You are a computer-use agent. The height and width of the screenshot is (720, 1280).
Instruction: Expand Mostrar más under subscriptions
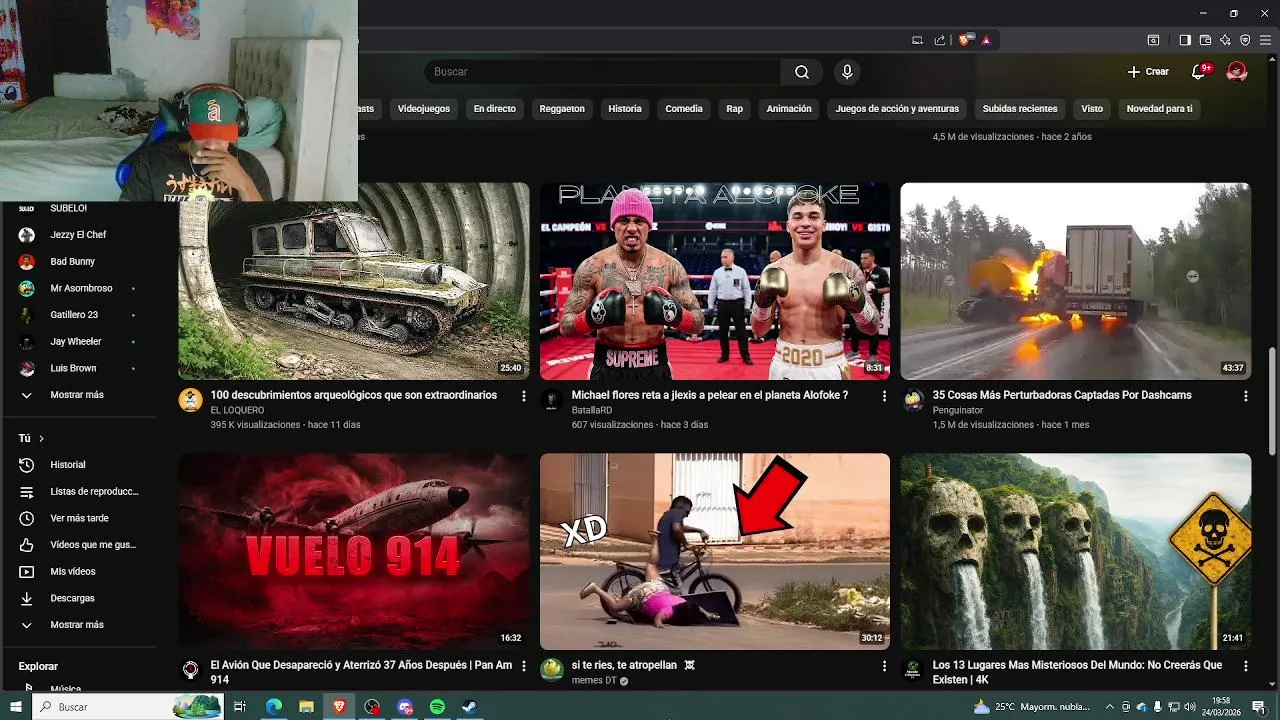76,395
